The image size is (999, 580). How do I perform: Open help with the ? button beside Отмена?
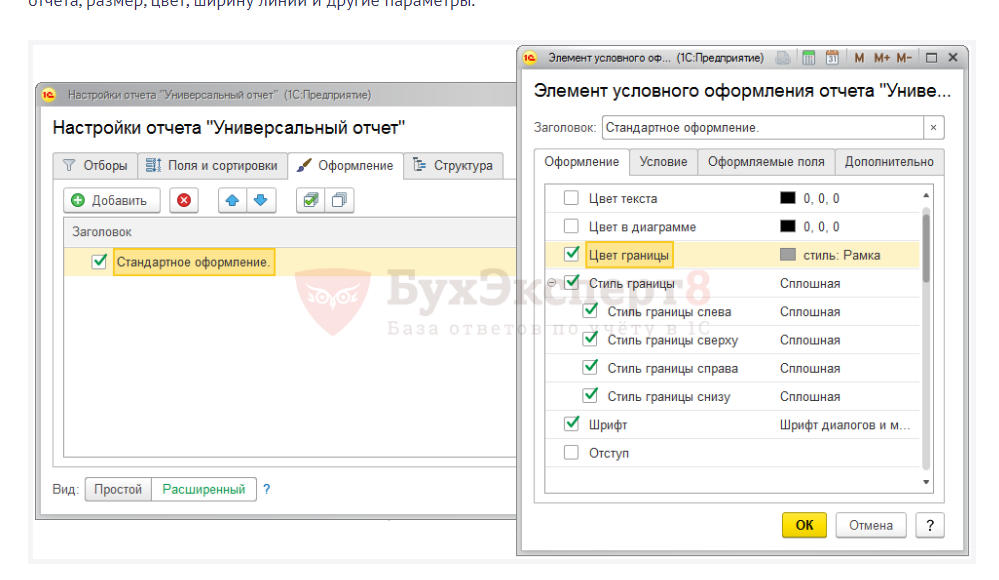(930, 525)
